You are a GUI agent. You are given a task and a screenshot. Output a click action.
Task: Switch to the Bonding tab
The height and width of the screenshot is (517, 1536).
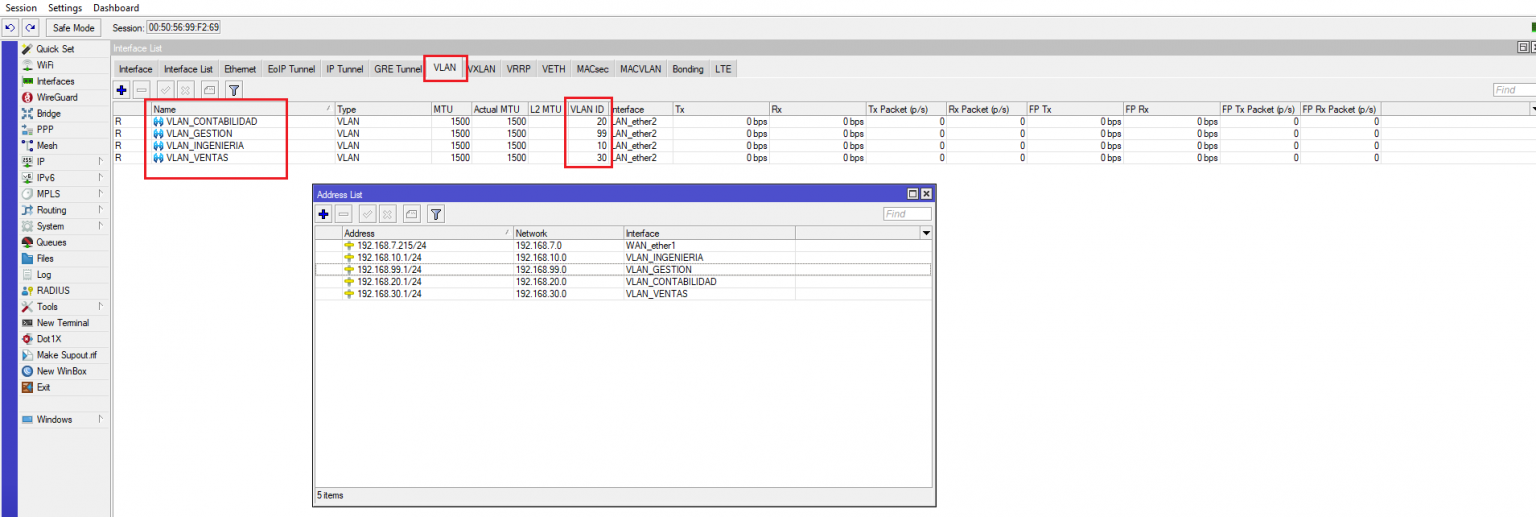pyautogui.click(x=687, y=69)
